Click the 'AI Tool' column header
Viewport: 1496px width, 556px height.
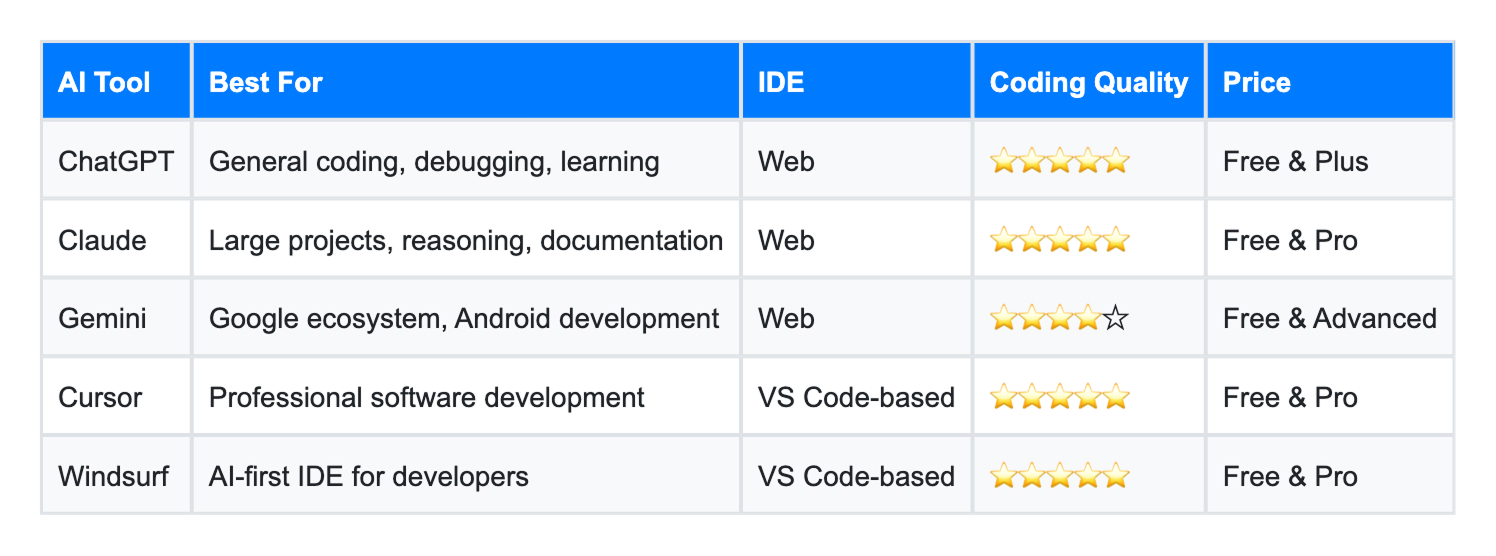[116, 81]
